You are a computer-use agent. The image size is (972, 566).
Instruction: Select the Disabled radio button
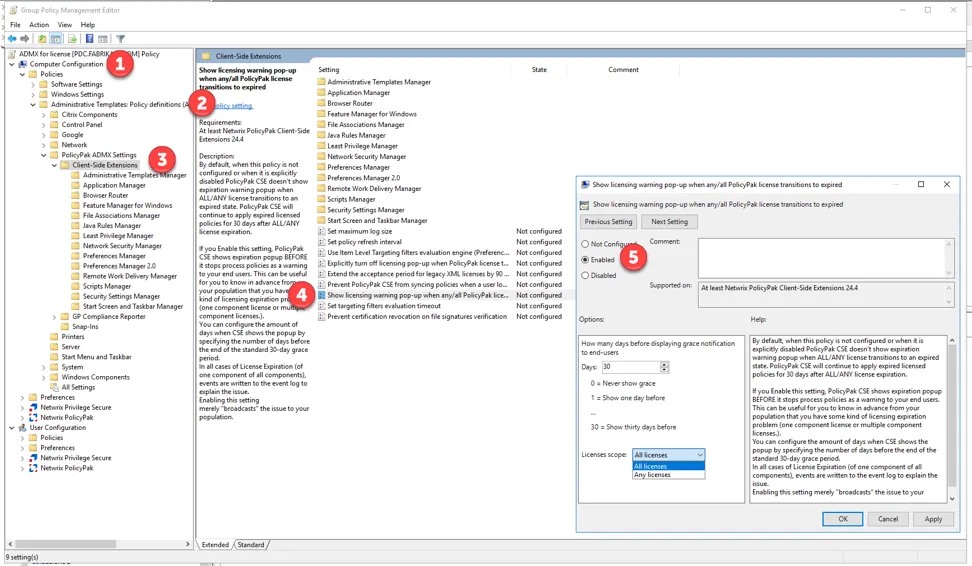(x=586, y=275)
